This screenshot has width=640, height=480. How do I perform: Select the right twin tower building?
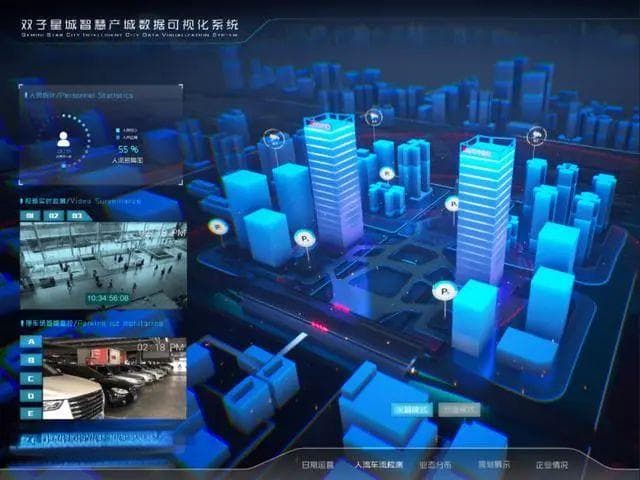click(x=484, y=210)
